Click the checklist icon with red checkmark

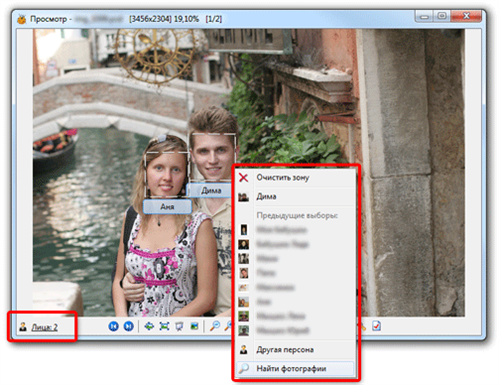click(376, 326)
